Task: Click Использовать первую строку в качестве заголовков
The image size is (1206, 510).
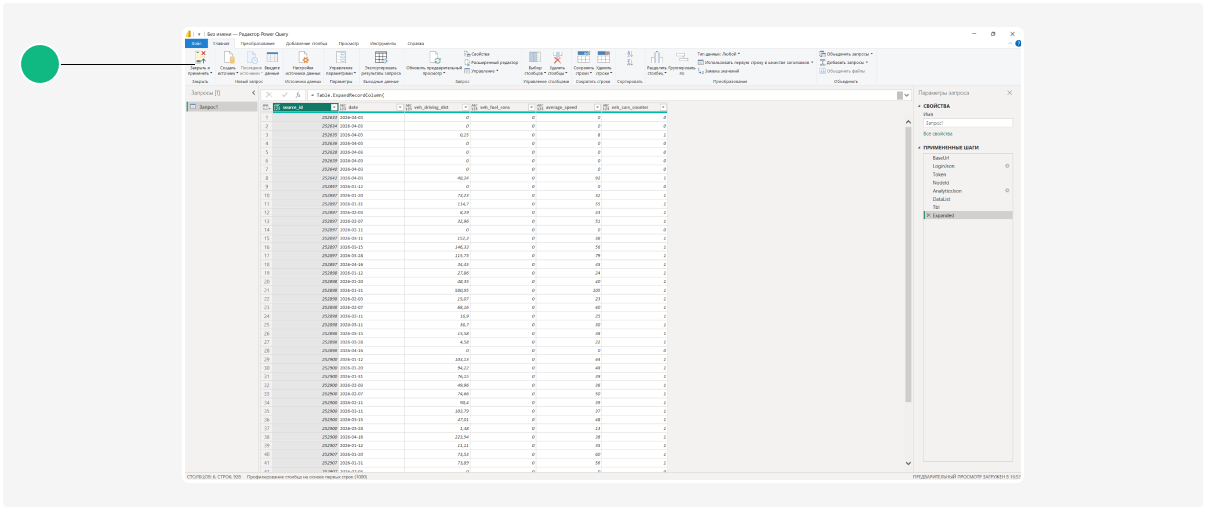Action: pyautogui.click(x=755, y=62)
